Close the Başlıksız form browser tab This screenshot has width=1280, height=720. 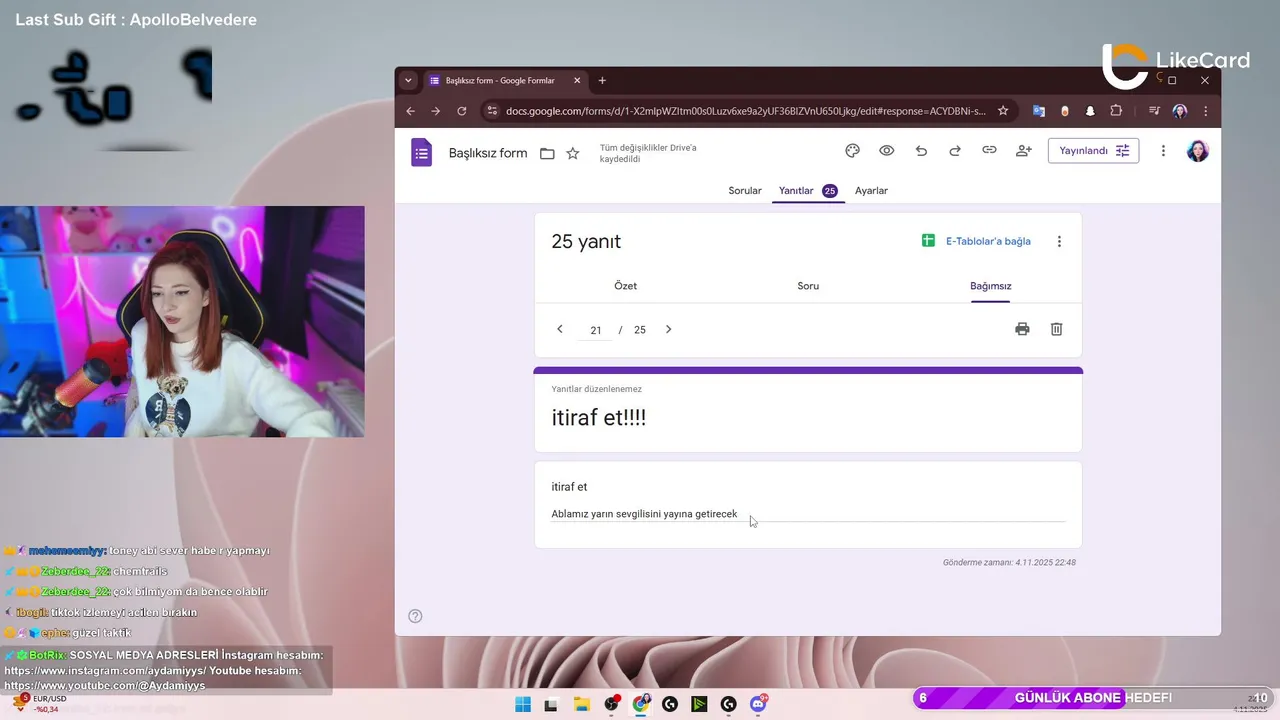(x=577, y=81)
